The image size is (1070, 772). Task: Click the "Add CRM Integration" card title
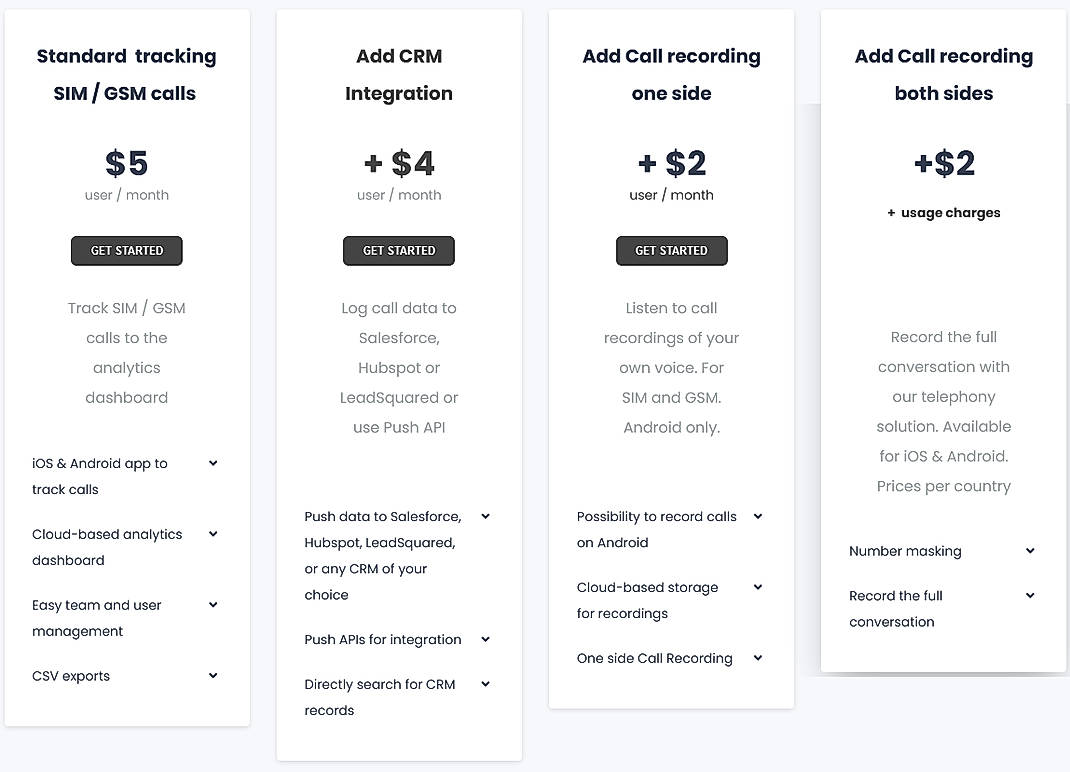[398, 74]
